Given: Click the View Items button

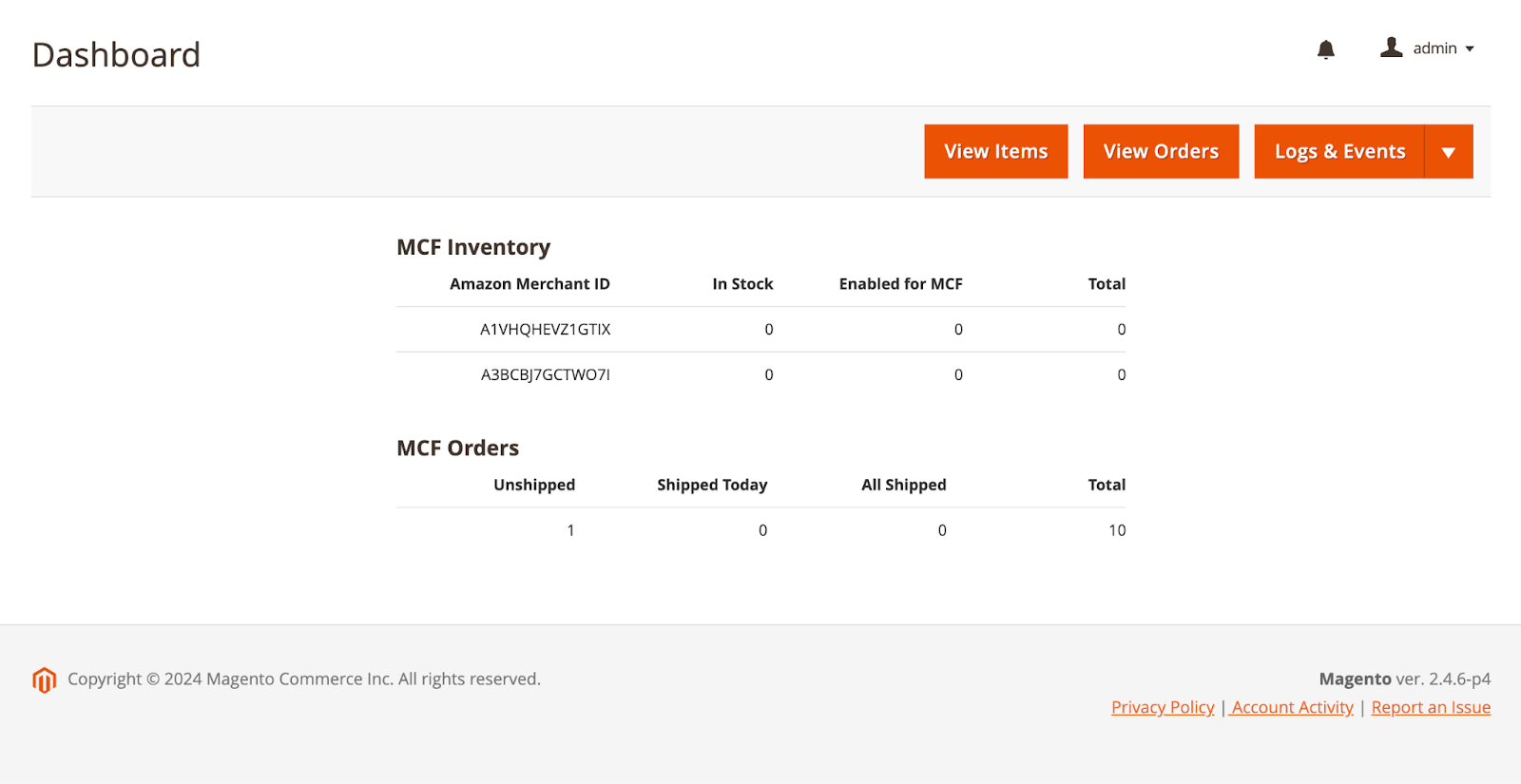Looking at the screenshot, I should pyautogui.click(x=995, y=152).
